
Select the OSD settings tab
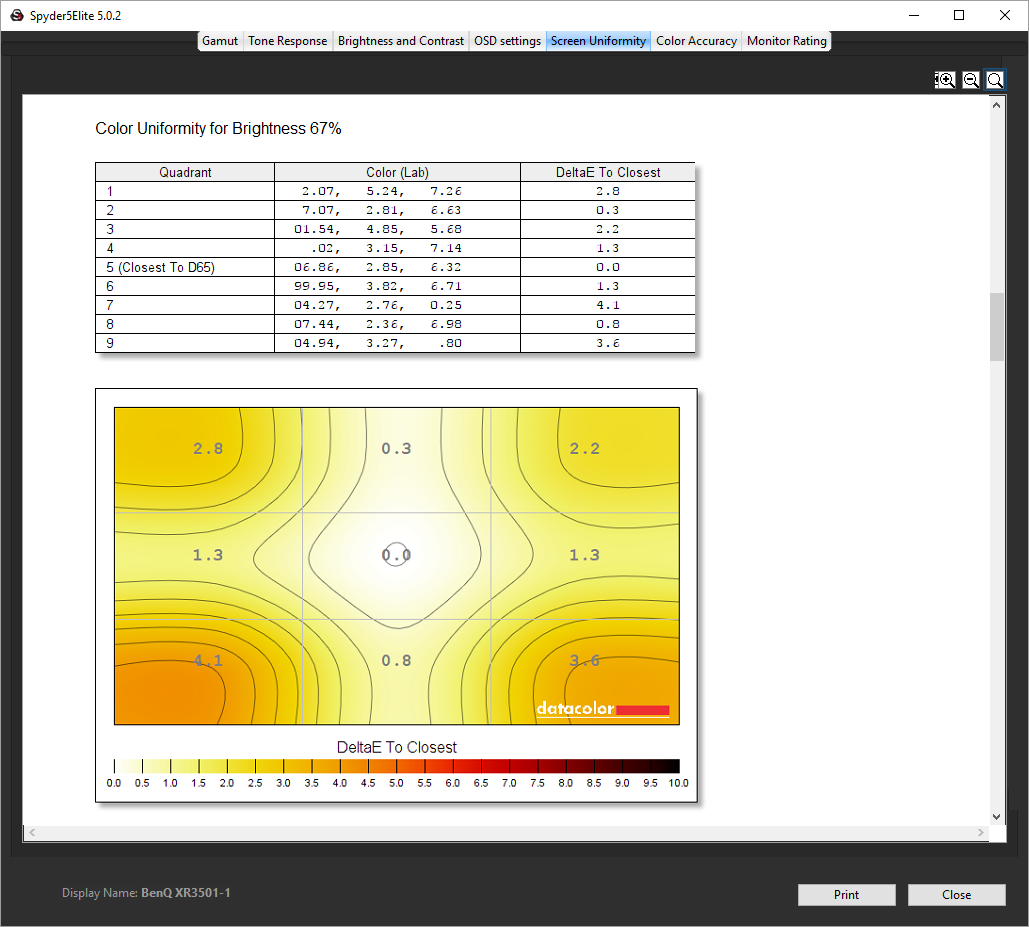507,41
